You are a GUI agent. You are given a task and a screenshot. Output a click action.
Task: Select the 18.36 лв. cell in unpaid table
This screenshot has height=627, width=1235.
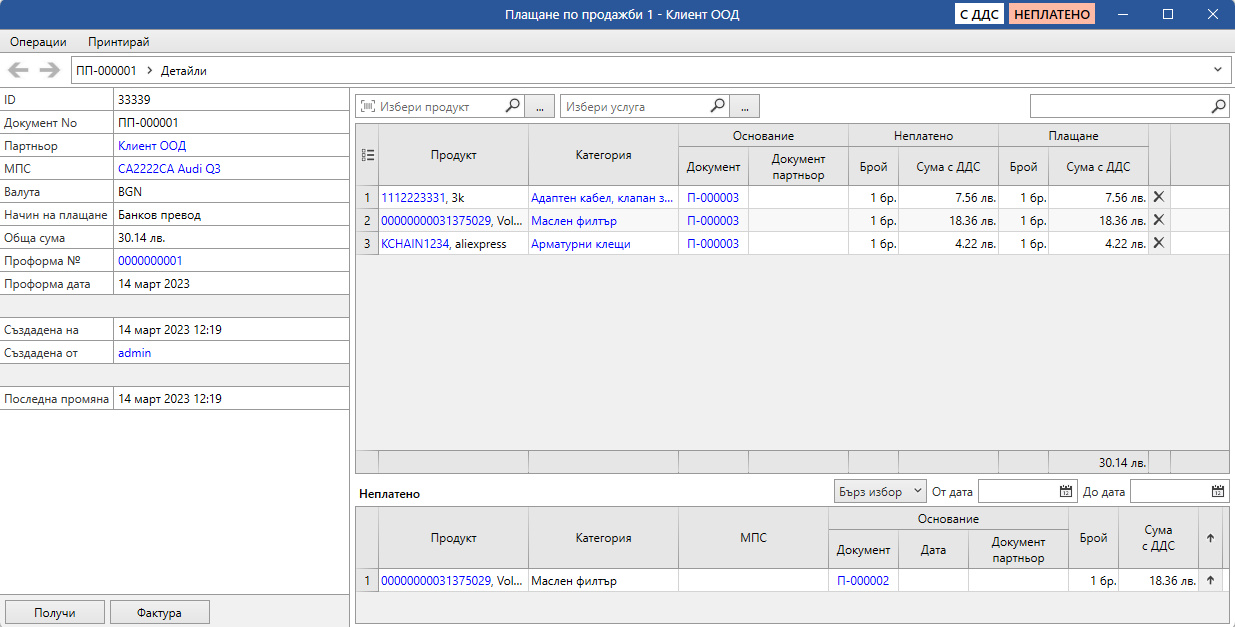point(1158,581)
